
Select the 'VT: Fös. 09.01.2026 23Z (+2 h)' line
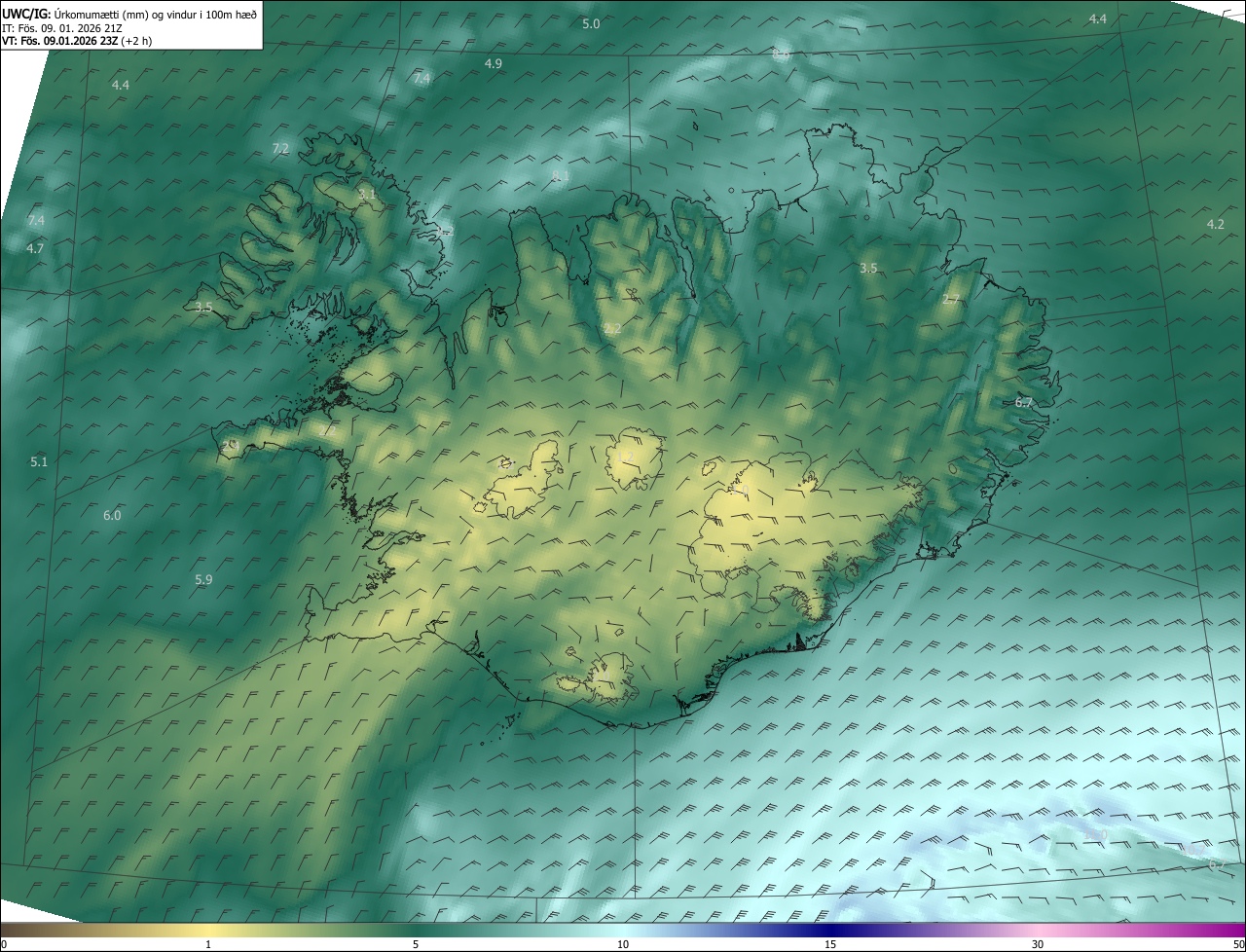tap(77, 41)
